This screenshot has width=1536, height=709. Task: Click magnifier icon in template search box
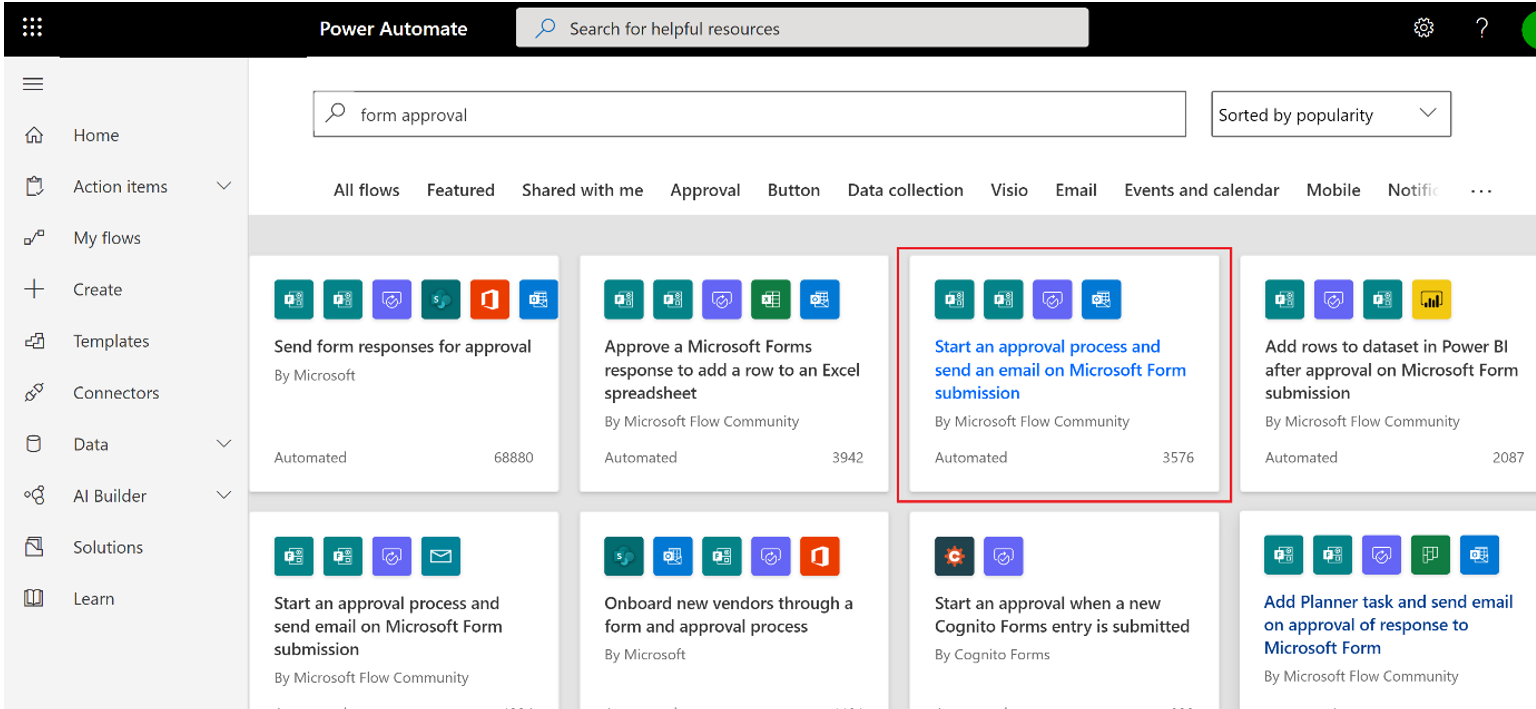pos(337,114)
